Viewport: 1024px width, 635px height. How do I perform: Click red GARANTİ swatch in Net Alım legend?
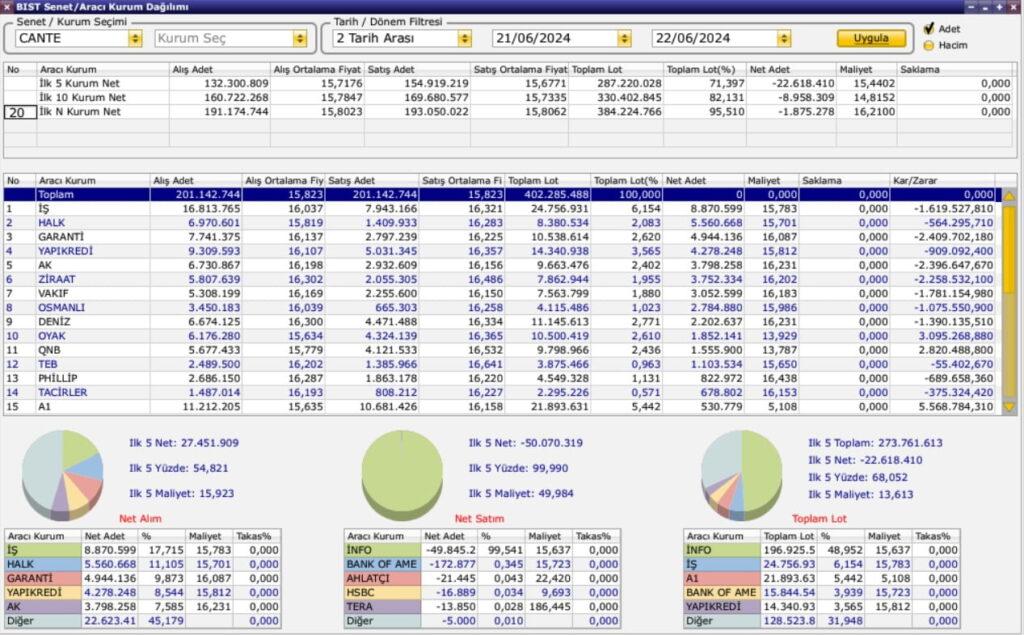coord(43,579)
